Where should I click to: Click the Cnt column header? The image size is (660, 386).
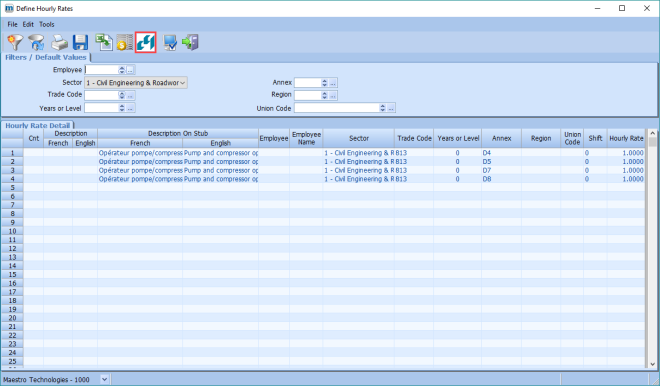point(34,138)
